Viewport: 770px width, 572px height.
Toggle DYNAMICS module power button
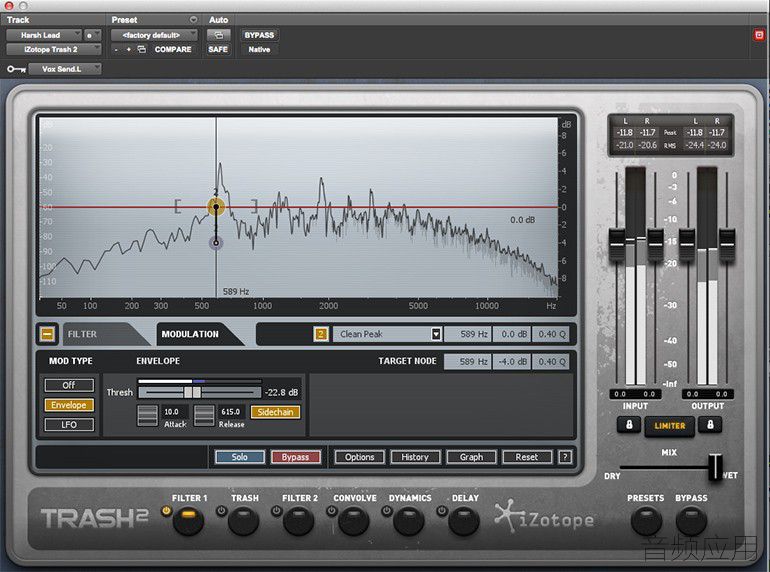point(386,511)
